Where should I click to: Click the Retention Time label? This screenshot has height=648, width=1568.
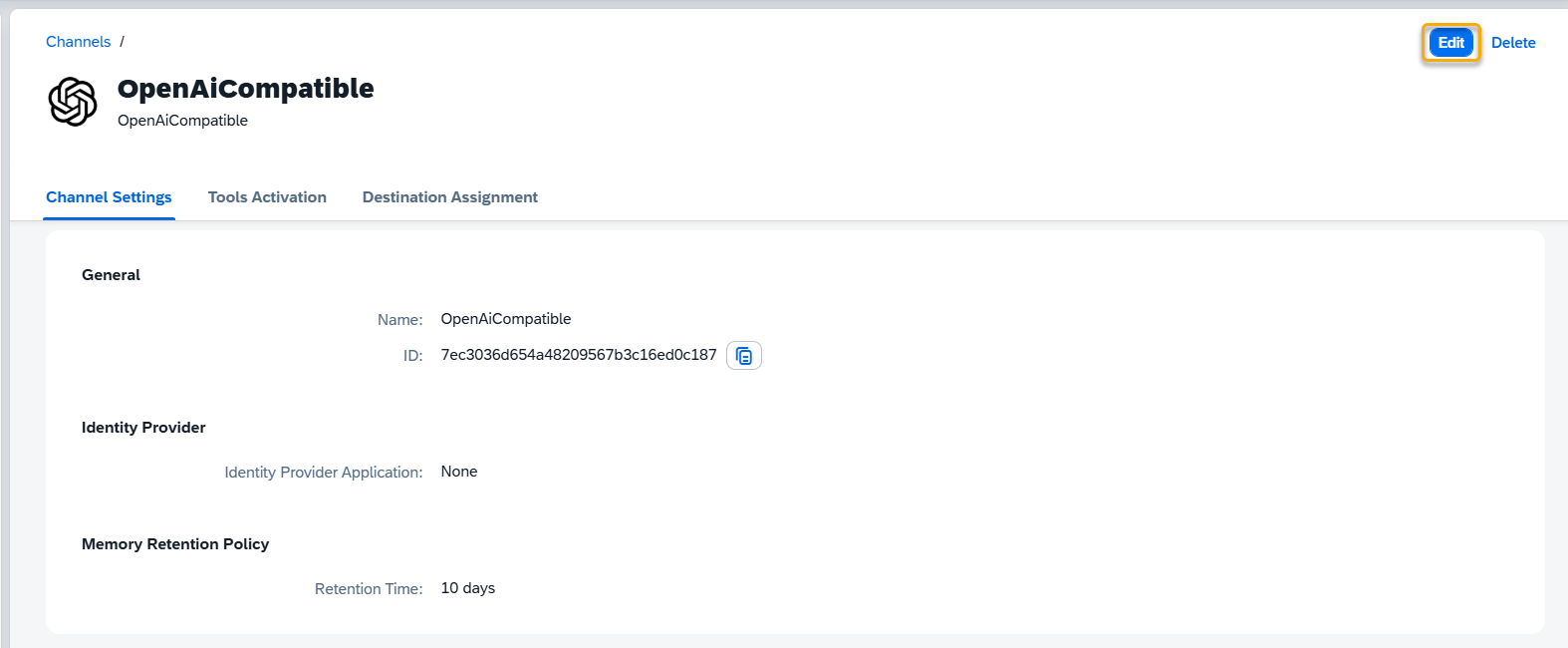(x=369, y=589)
